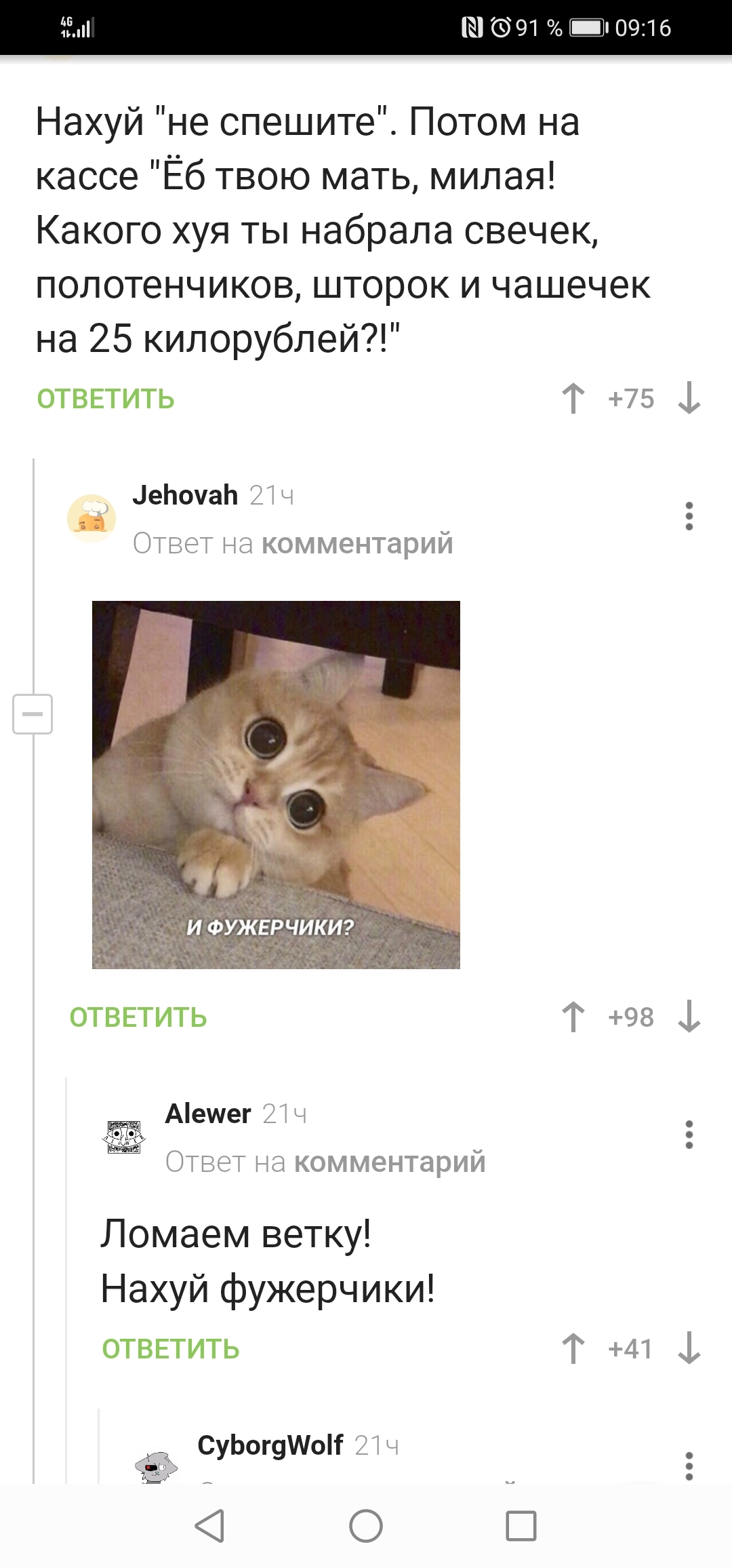
Task: Open Jehovah's profile by username
Action: pos(185,495)
